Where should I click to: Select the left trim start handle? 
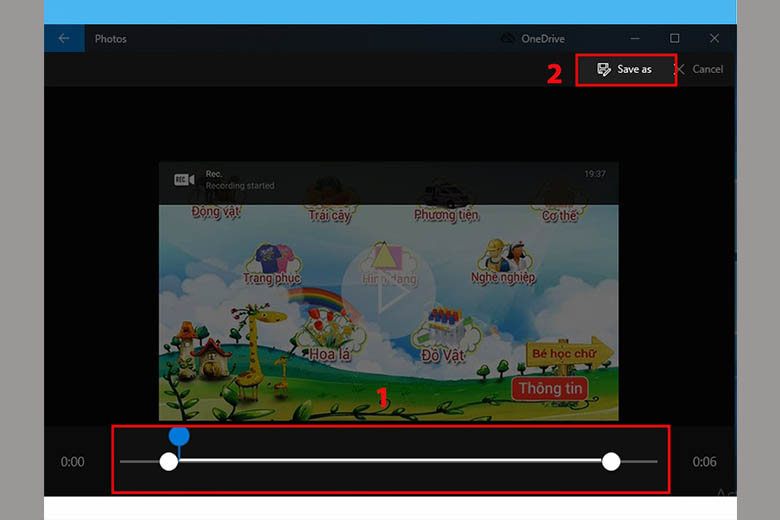click(169, 461)
